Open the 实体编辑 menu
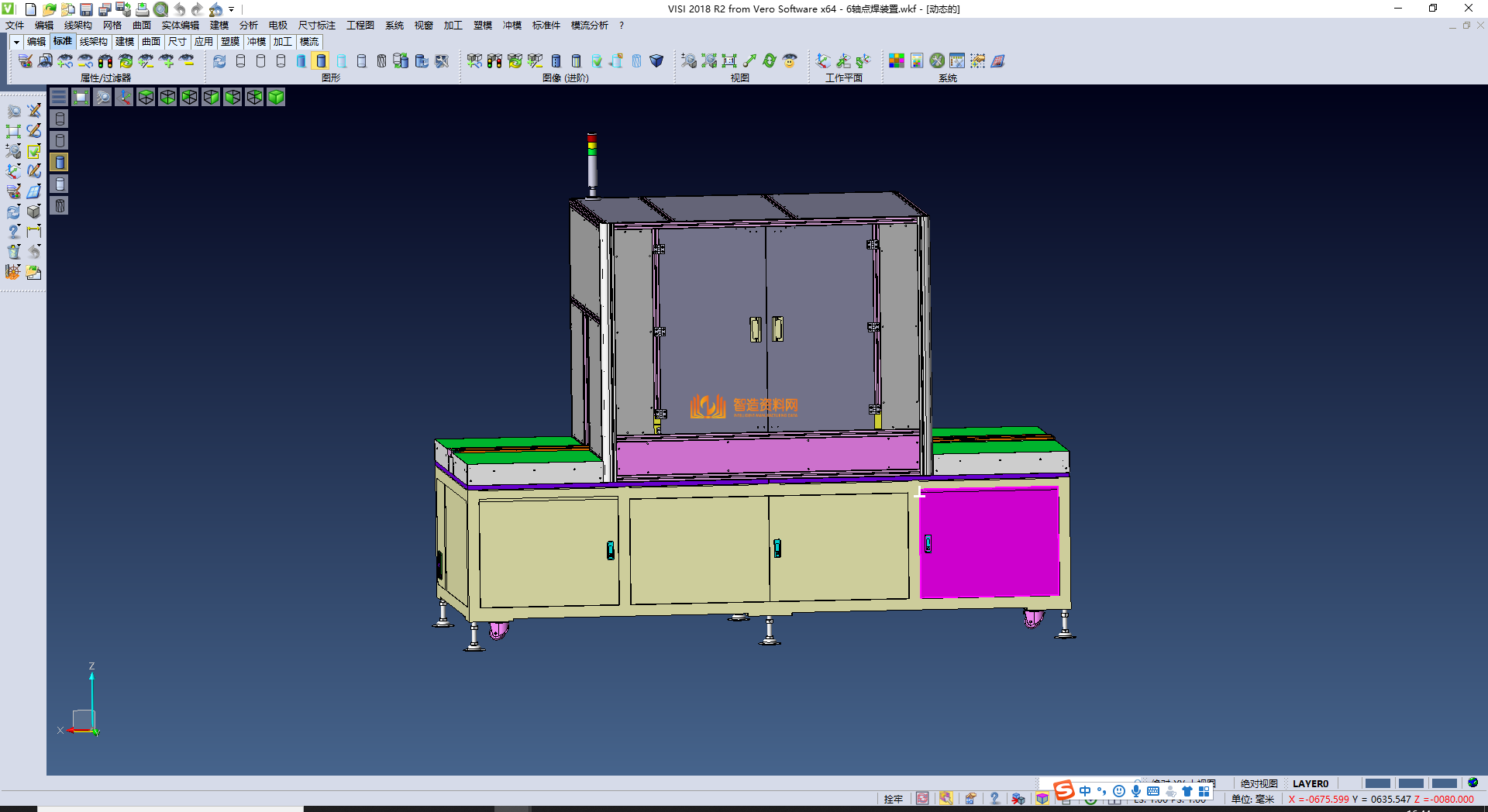 (x=180, y=26)
